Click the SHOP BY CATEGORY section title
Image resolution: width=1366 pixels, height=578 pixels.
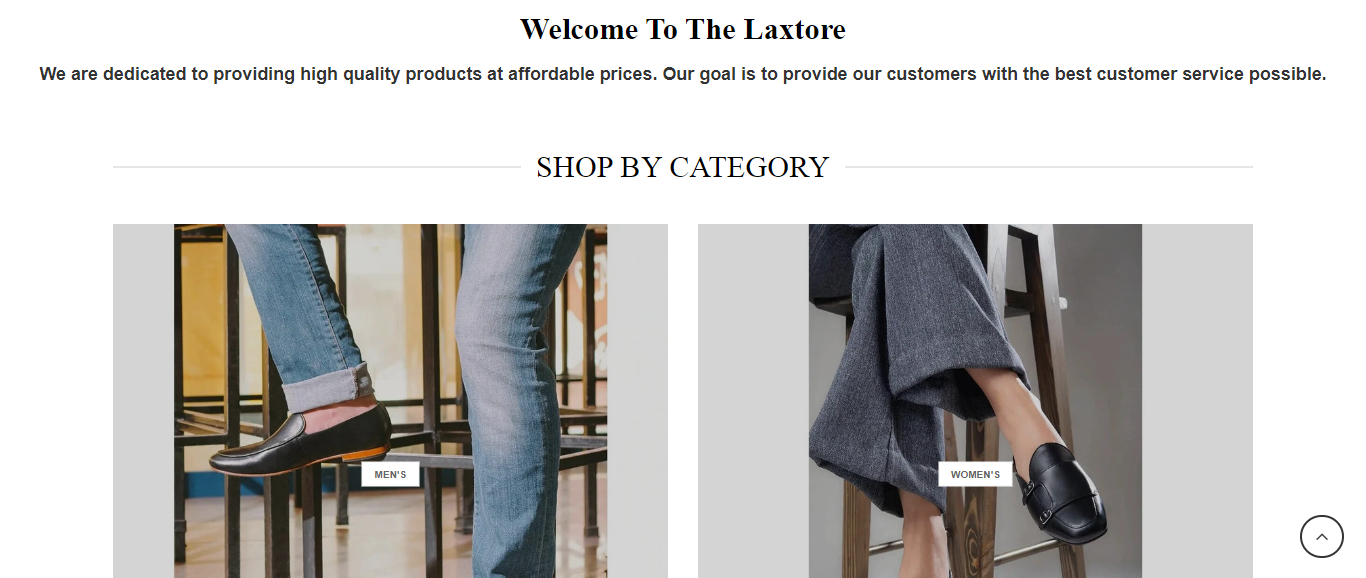pos(683,167)
